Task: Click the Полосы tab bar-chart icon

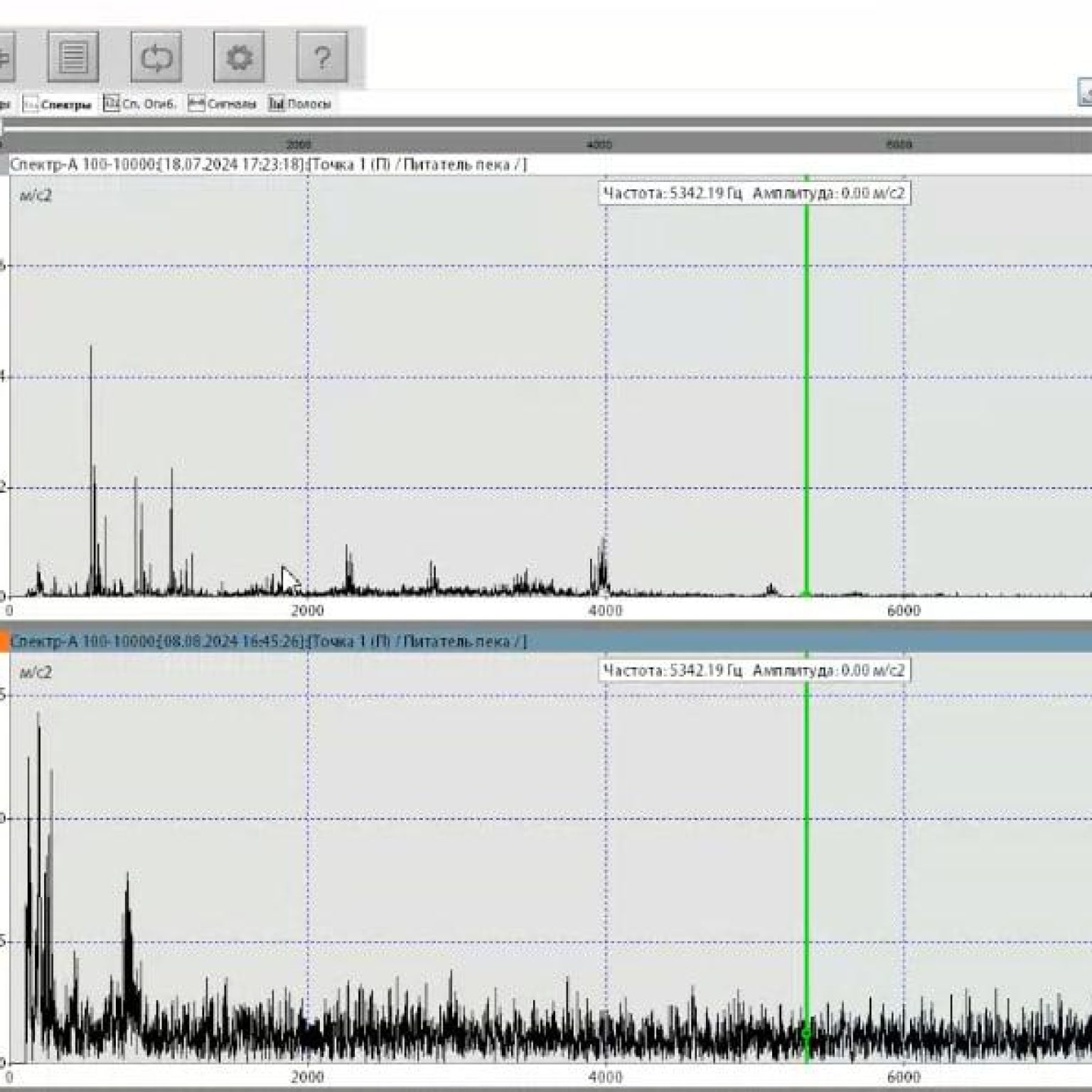Action: click(x=276, y=104)
